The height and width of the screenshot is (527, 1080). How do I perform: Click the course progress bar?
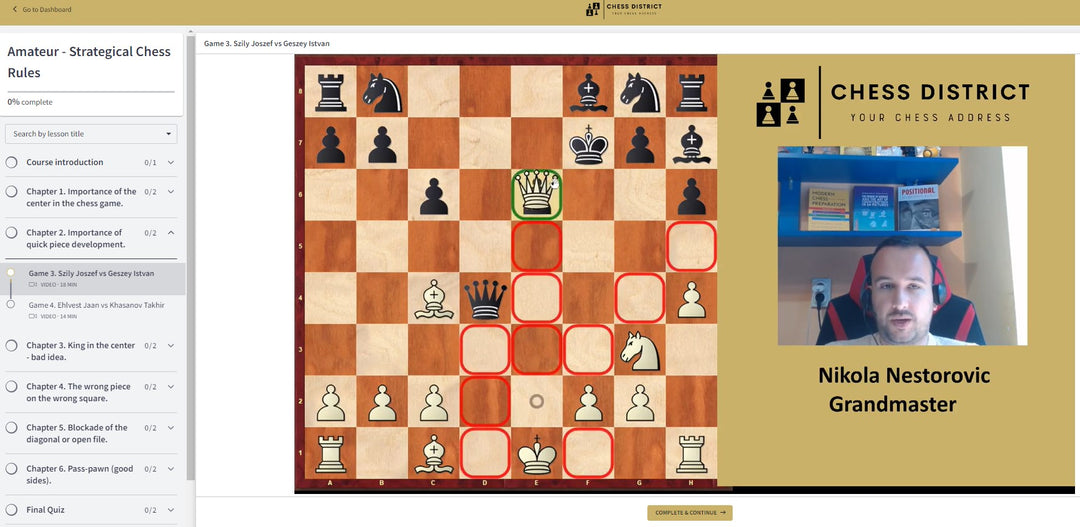[x=91, y=92]
